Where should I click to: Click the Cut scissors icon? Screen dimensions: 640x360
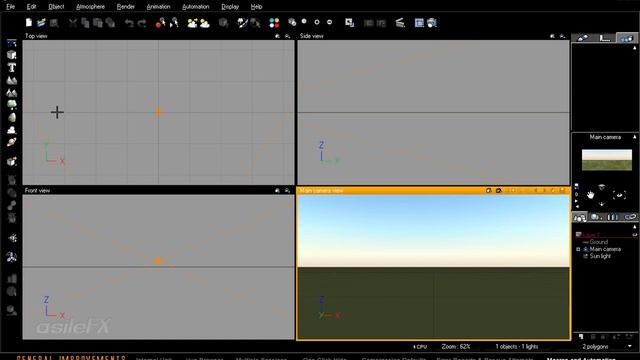[73, 23]
